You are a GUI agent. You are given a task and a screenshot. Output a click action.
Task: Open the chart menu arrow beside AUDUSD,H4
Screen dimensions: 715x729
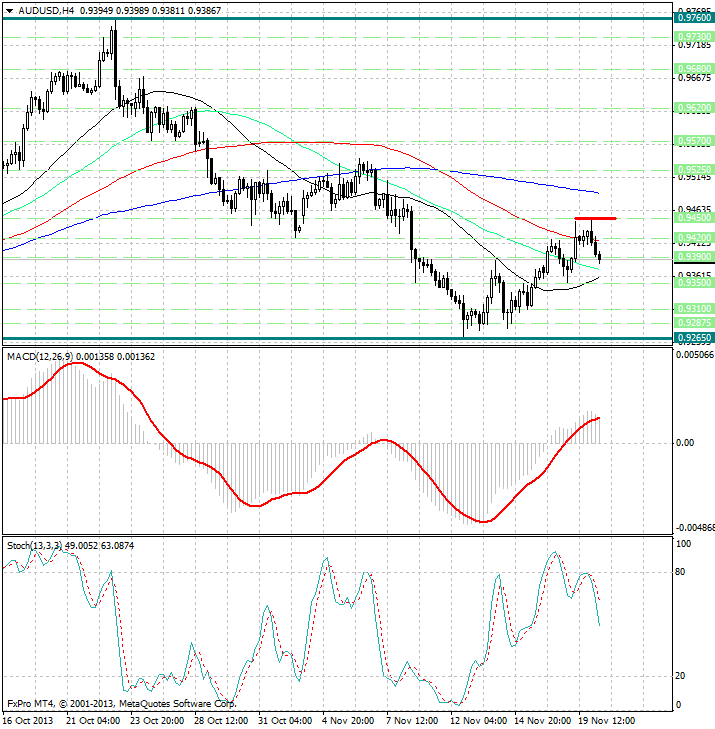[x=9, y=11]
